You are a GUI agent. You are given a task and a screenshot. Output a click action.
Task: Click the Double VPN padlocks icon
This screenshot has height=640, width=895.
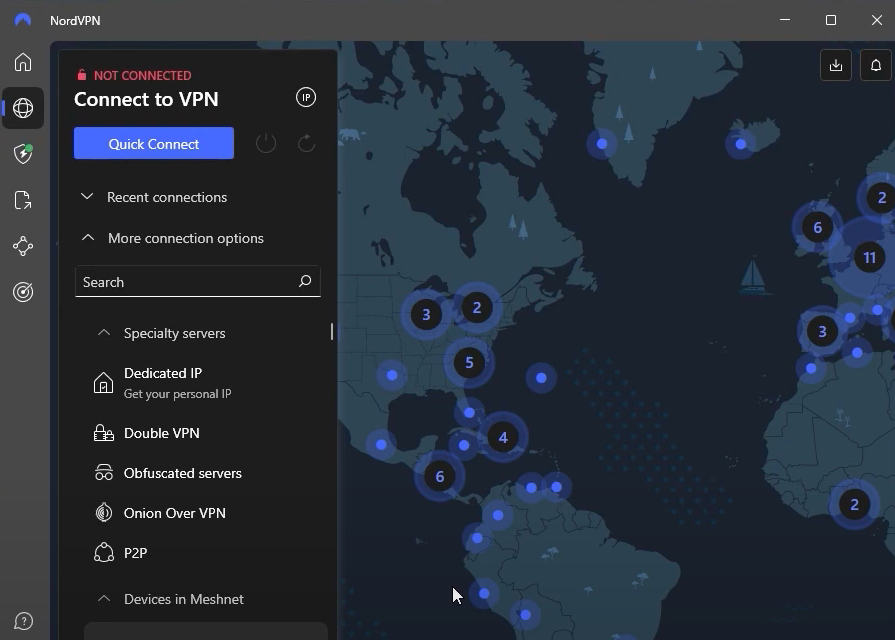103,433
